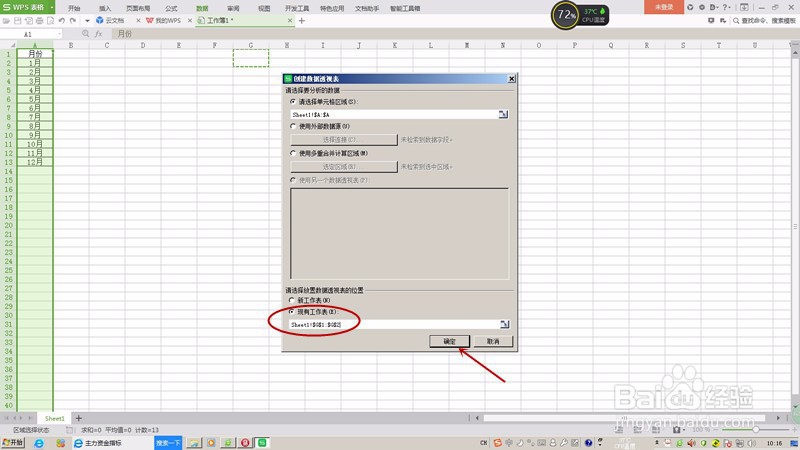This screenshot has height=450, width=800.
Task: Open the help question mark menu
Action: tap(726, 7)
